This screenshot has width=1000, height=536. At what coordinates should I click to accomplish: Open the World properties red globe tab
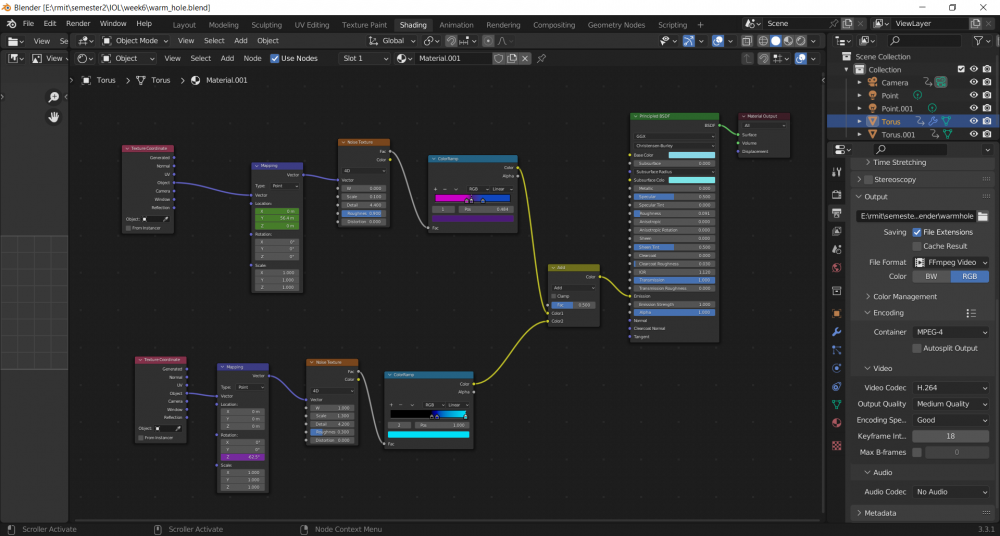[x=837, y=268]
